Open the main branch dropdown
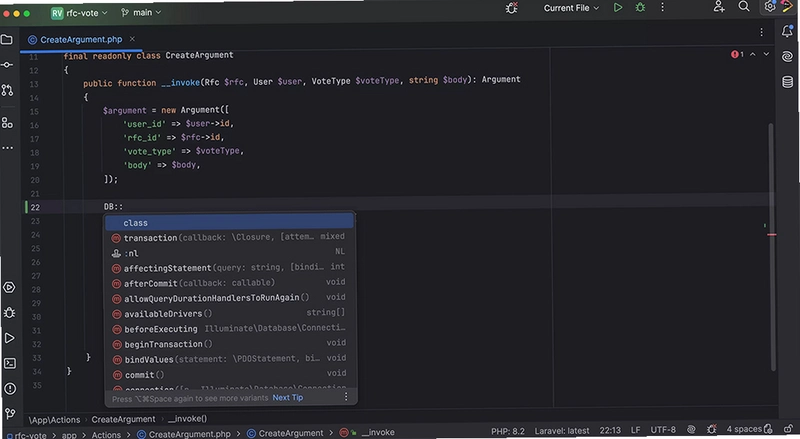 click(x=141, y=12)
